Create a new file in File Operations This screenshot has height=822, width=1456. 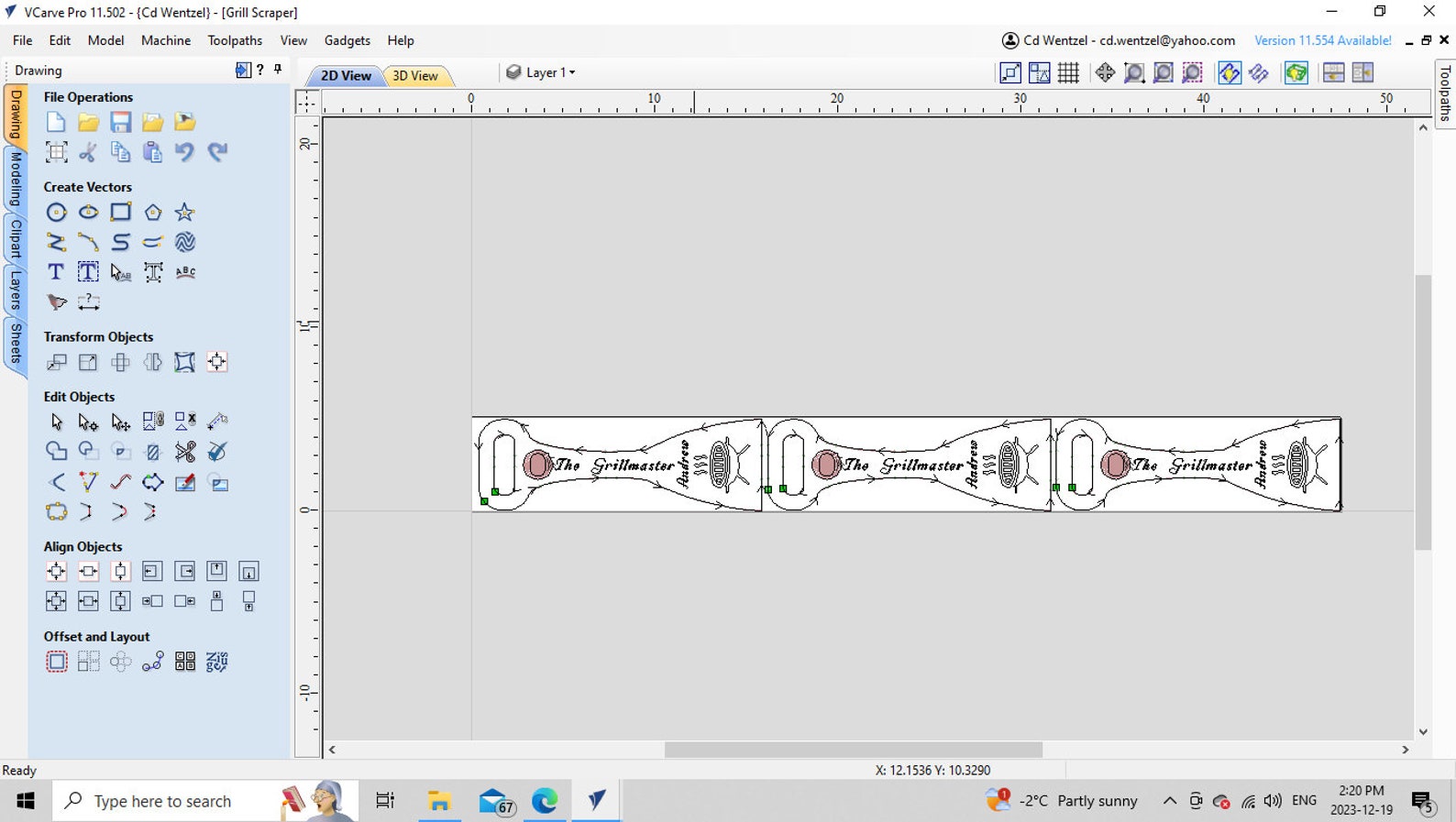click(56, 122)
